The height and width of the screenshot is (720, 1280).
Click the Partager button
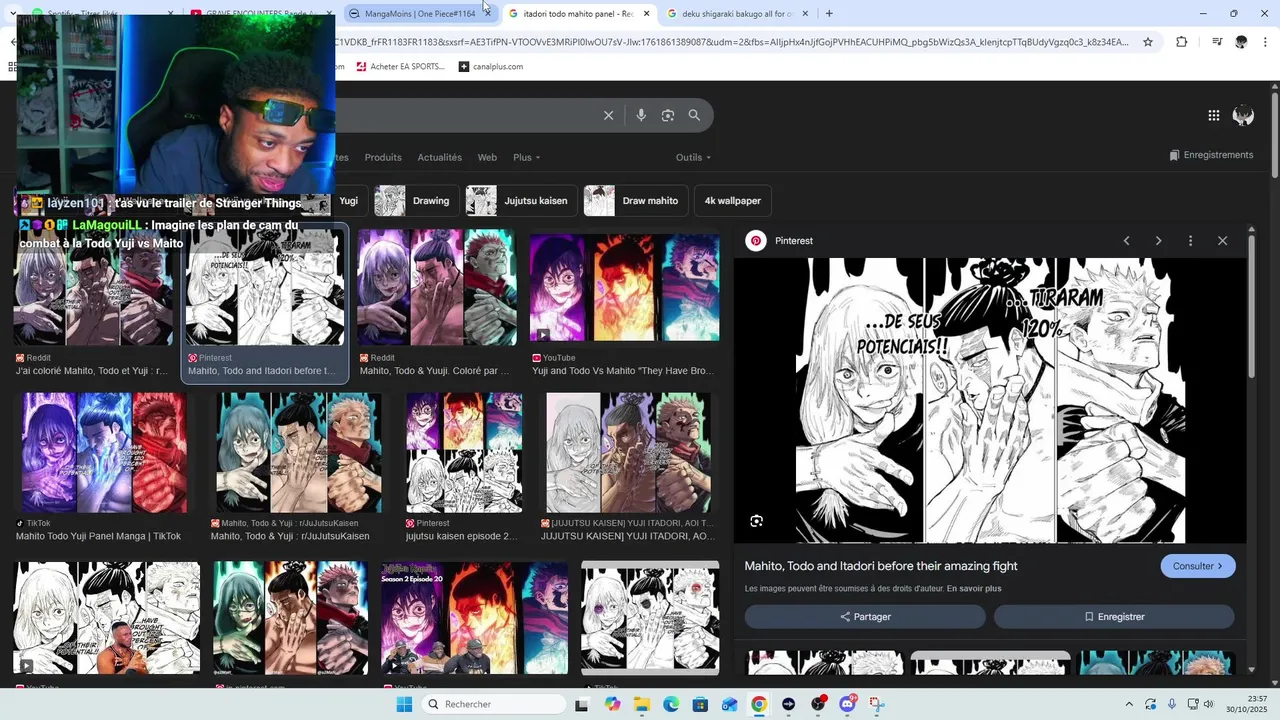[865, 617]
